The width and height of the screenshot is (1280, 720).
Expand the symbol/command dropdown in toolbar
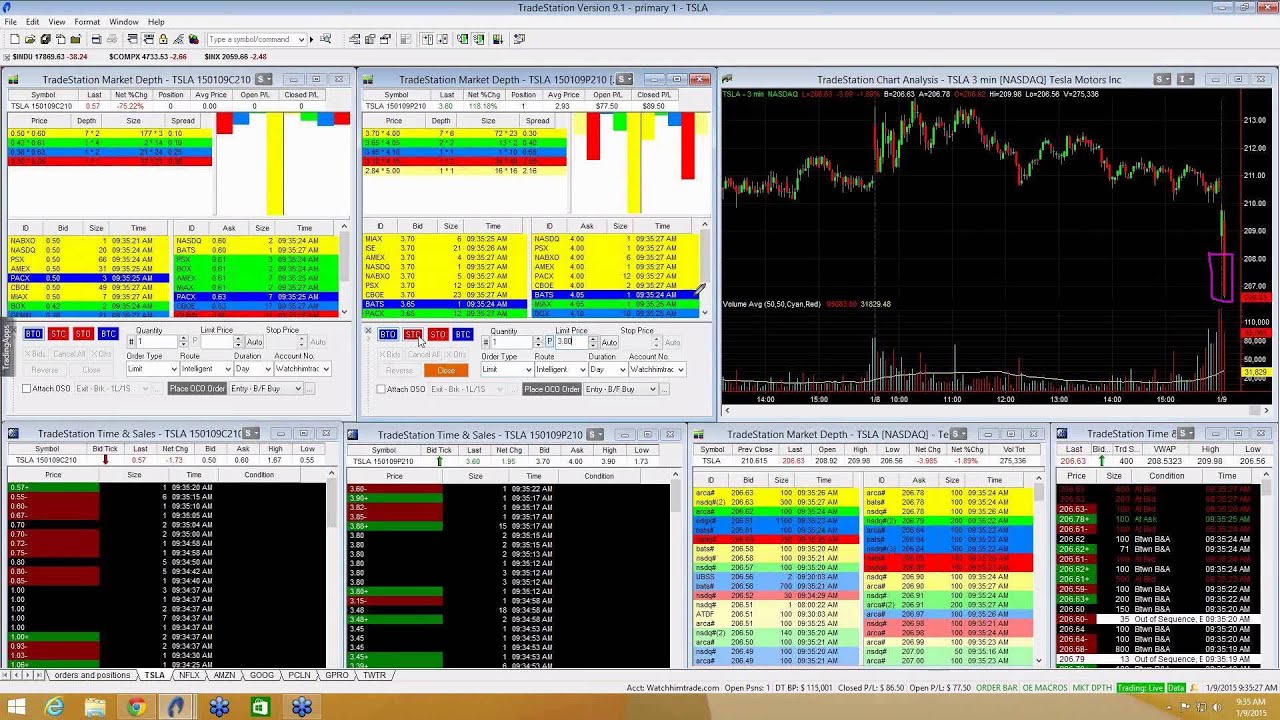(x=299, y=39)
